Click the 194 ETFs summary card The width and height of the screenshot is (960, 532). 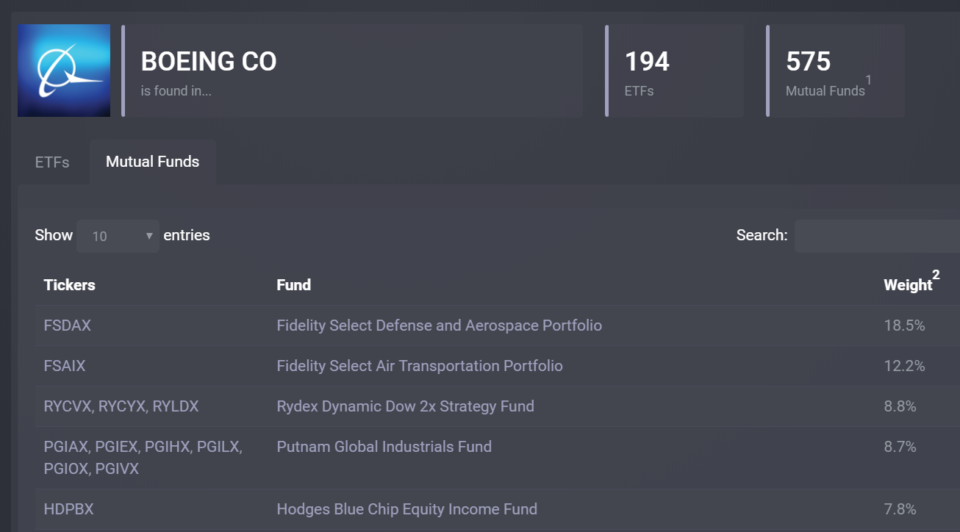[x=675, y=71]
